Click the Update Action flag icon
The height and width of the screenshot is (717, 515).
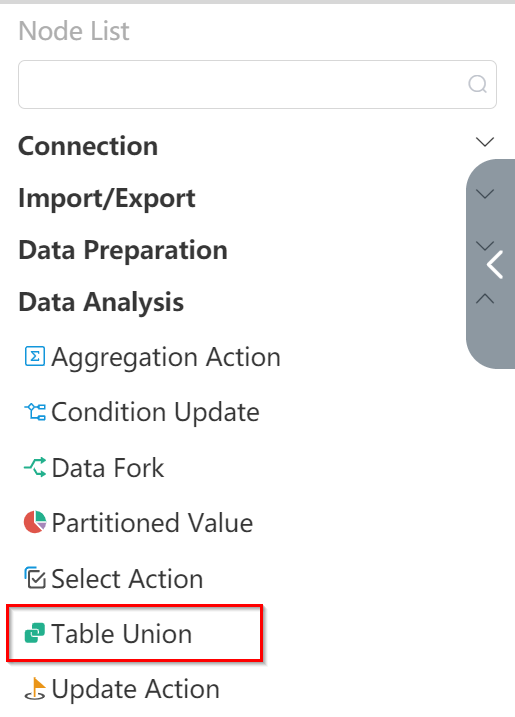(x=35, y=689)
